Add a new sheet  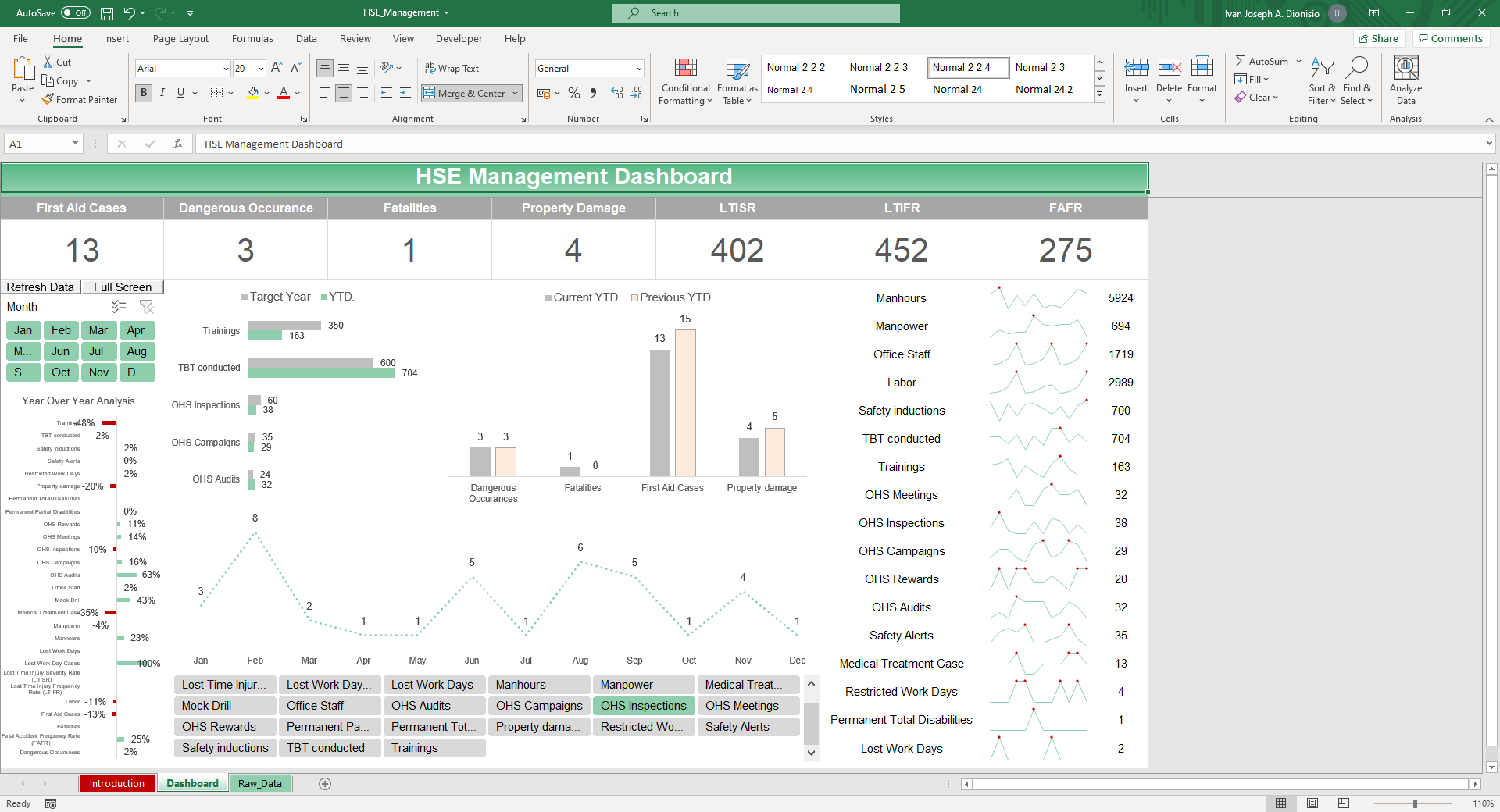[325, 784]
